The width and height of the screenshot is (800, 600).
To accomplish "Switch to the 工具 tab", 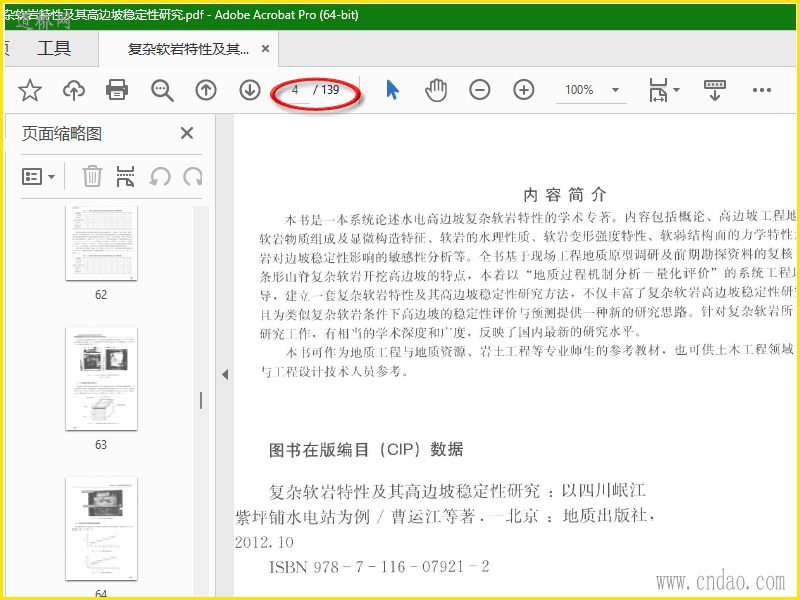I will [x=54, y=48].
